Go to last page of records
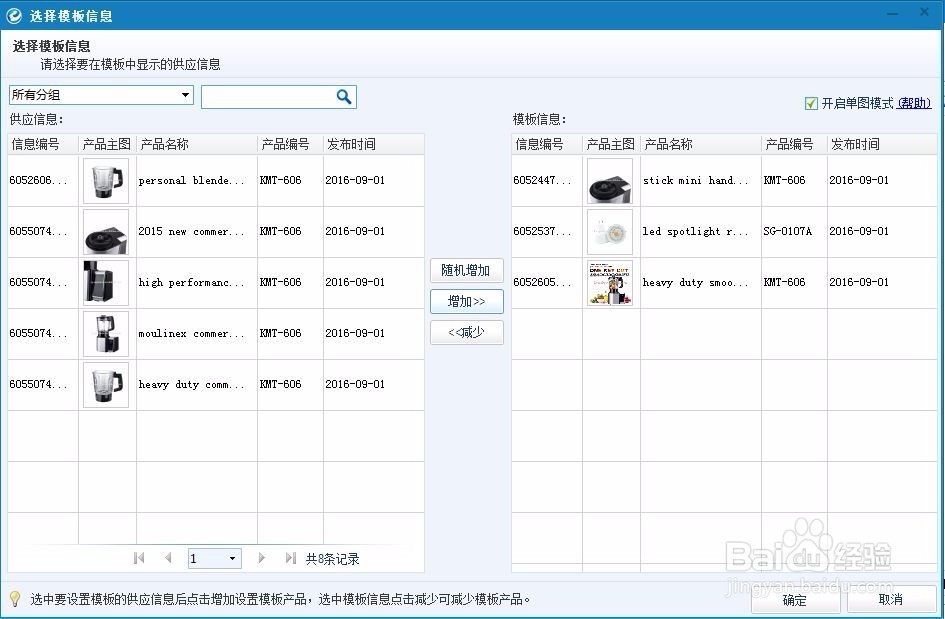The image size is (945, 619). pos(290,558)
